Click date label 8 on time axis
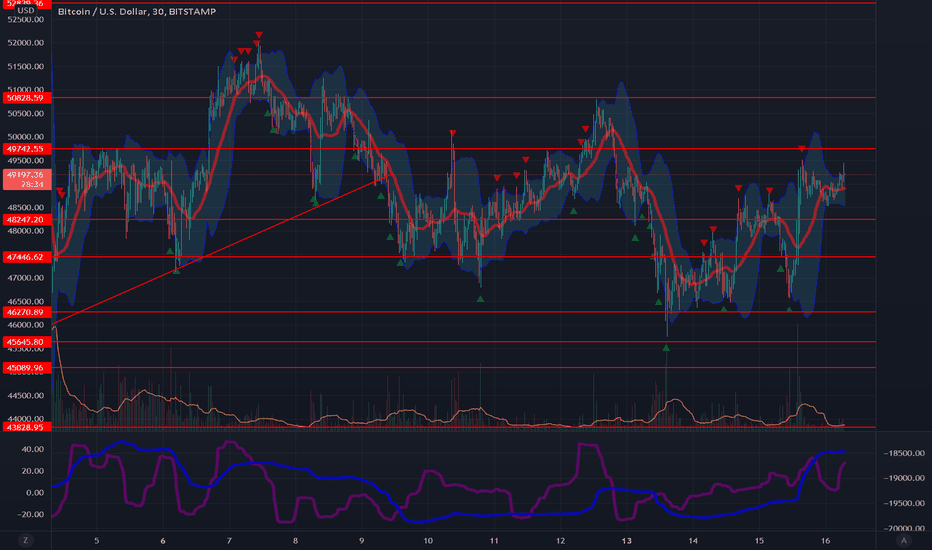 tap(295, 540)
